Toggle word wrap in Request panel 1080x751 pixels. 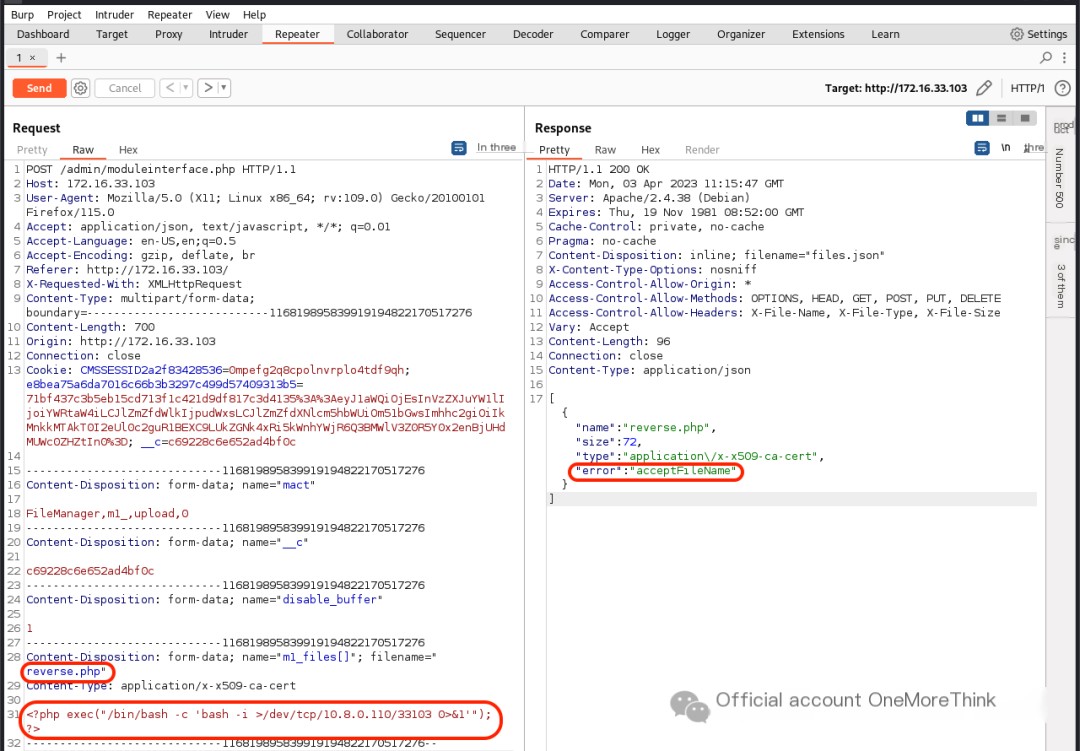459,147
